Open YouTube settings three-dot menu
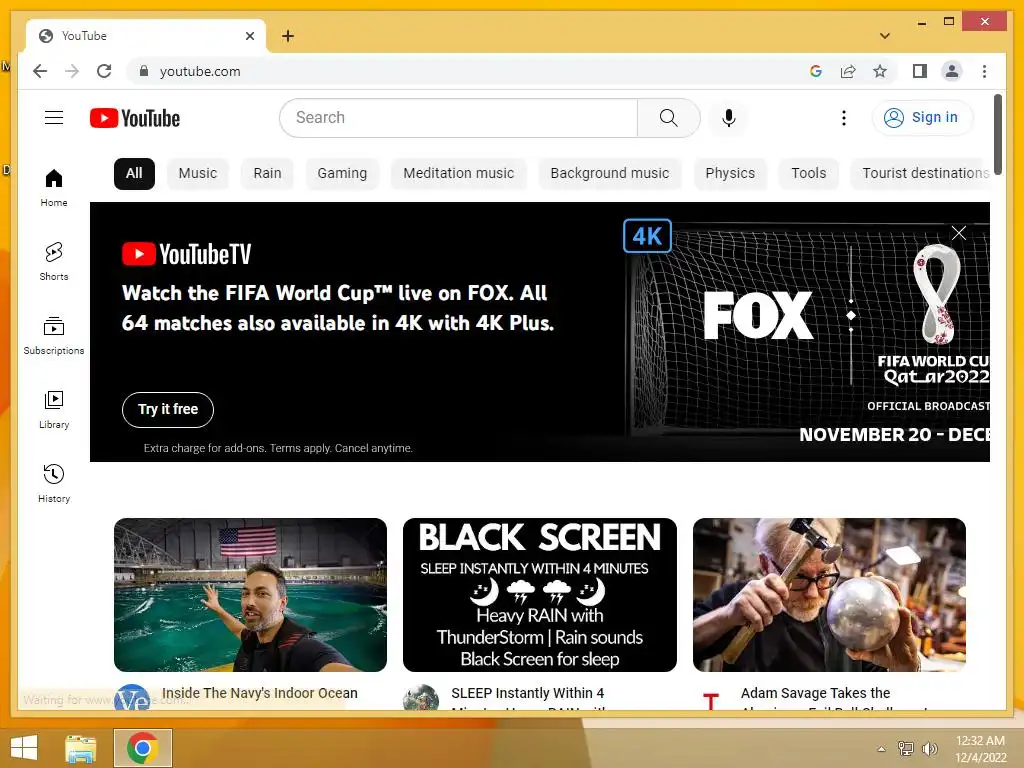Screen dimensions: 1024x768 click(x=844, y=118)
